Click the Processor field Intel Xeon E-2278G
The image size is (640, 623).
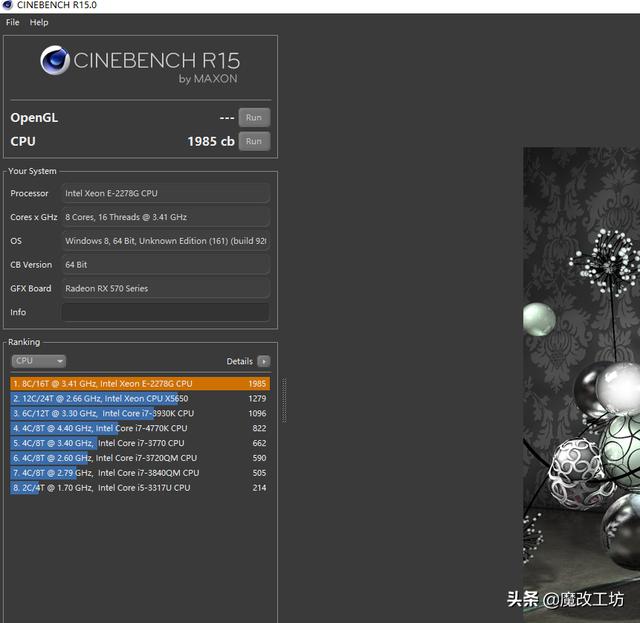[x=165, y=193]
